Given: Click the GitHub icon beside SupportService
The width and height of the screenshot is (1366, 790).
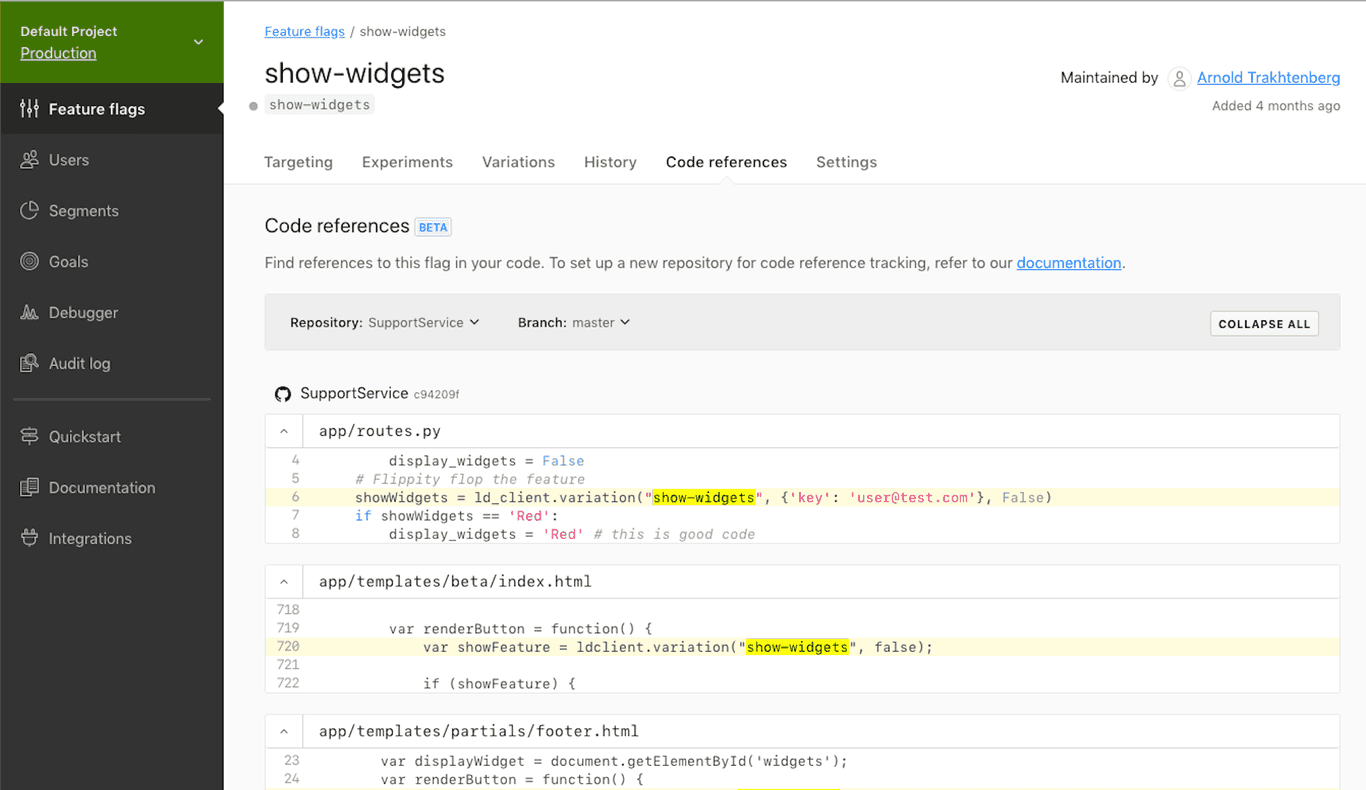Looking at the screenshot, I should coord(283,393).
